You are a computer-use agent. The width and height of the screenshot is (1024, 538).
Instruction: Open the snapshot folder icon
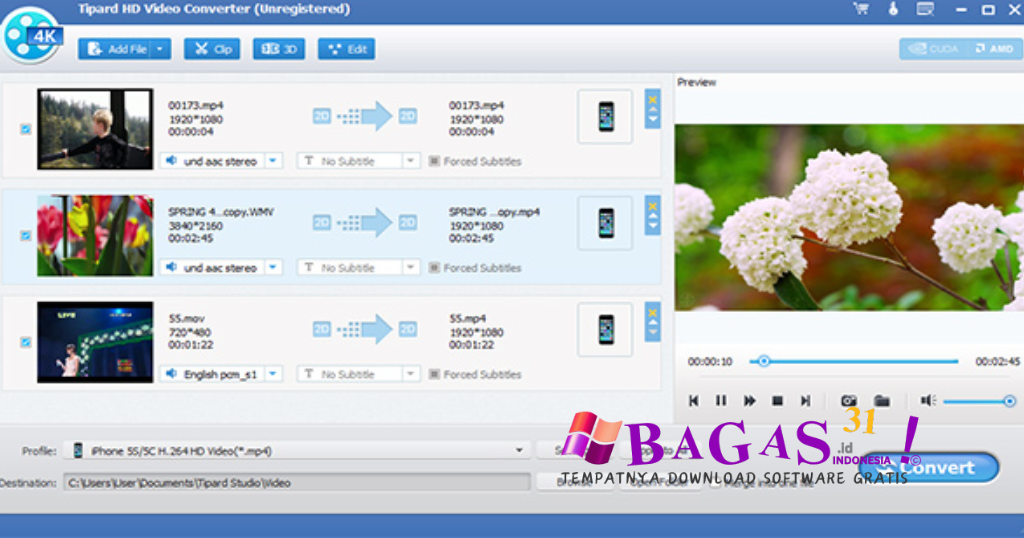tap(882, 401)
